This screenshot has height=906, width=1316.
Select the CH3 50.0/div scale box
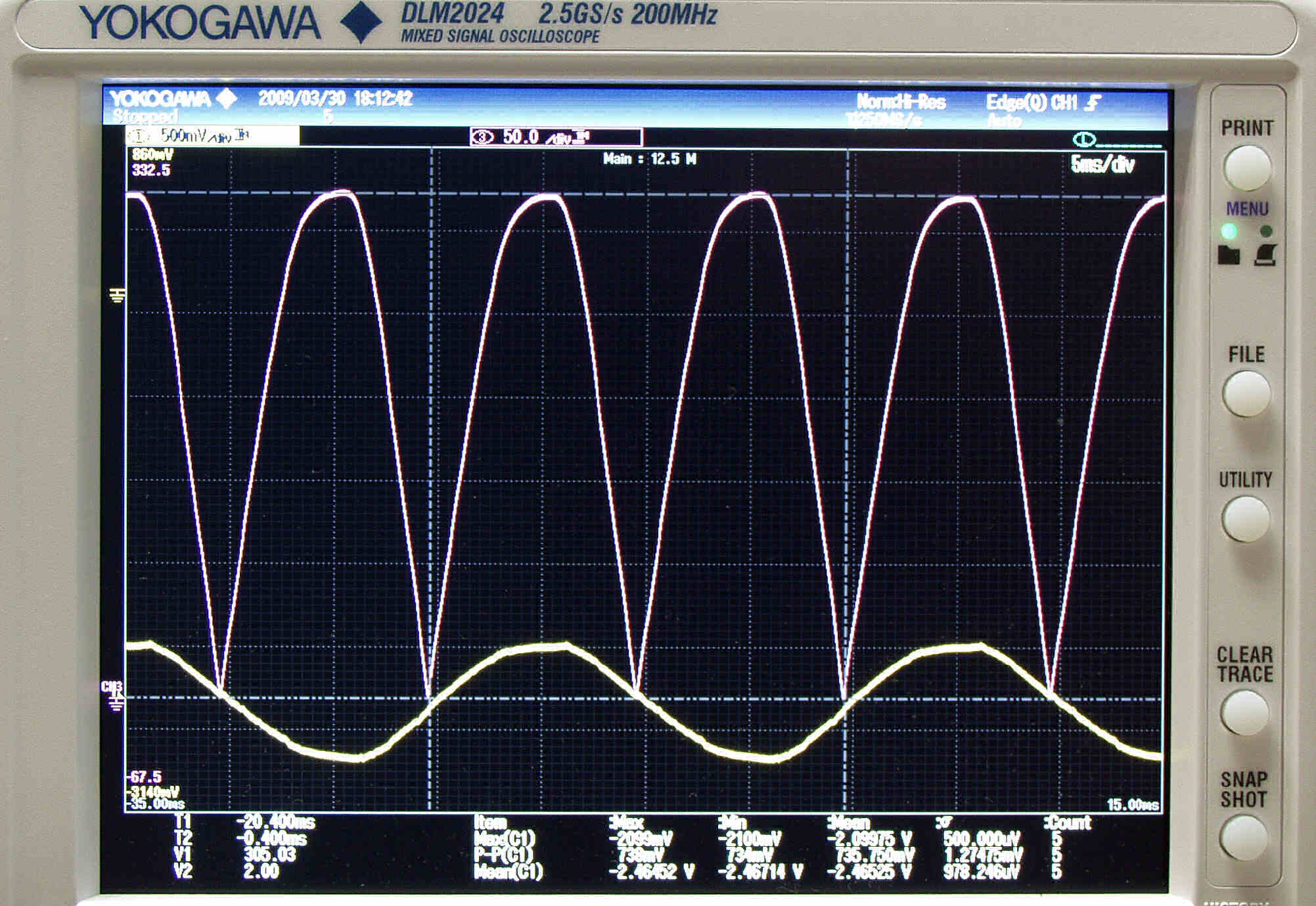(556, 137)
